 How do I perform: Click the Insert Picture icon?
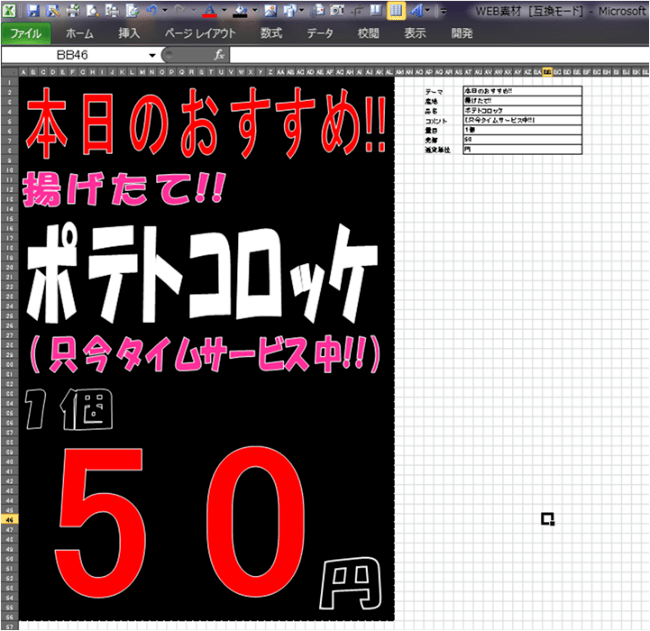[271, 10]
